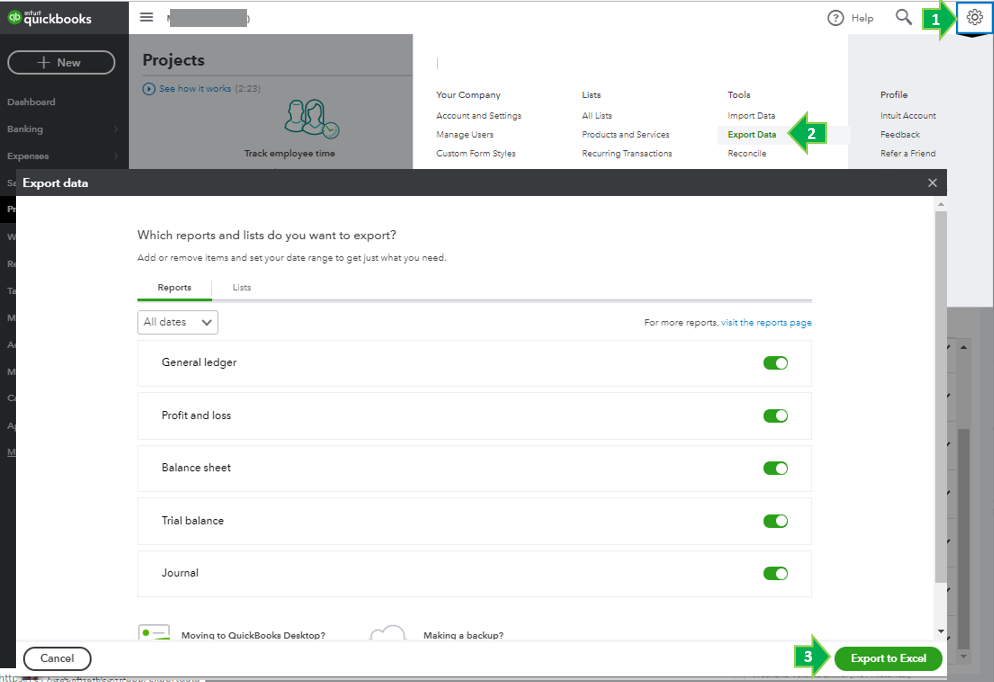Play the See how it works video
The image size is (994, 682).
149,89
